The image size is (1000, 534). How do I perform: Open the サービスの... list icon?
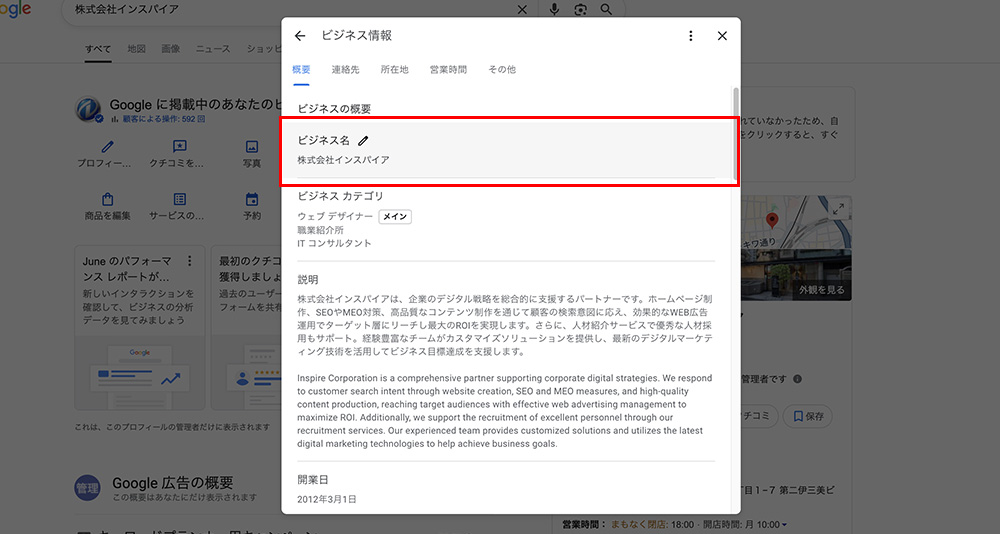click(x=180, y=199)
